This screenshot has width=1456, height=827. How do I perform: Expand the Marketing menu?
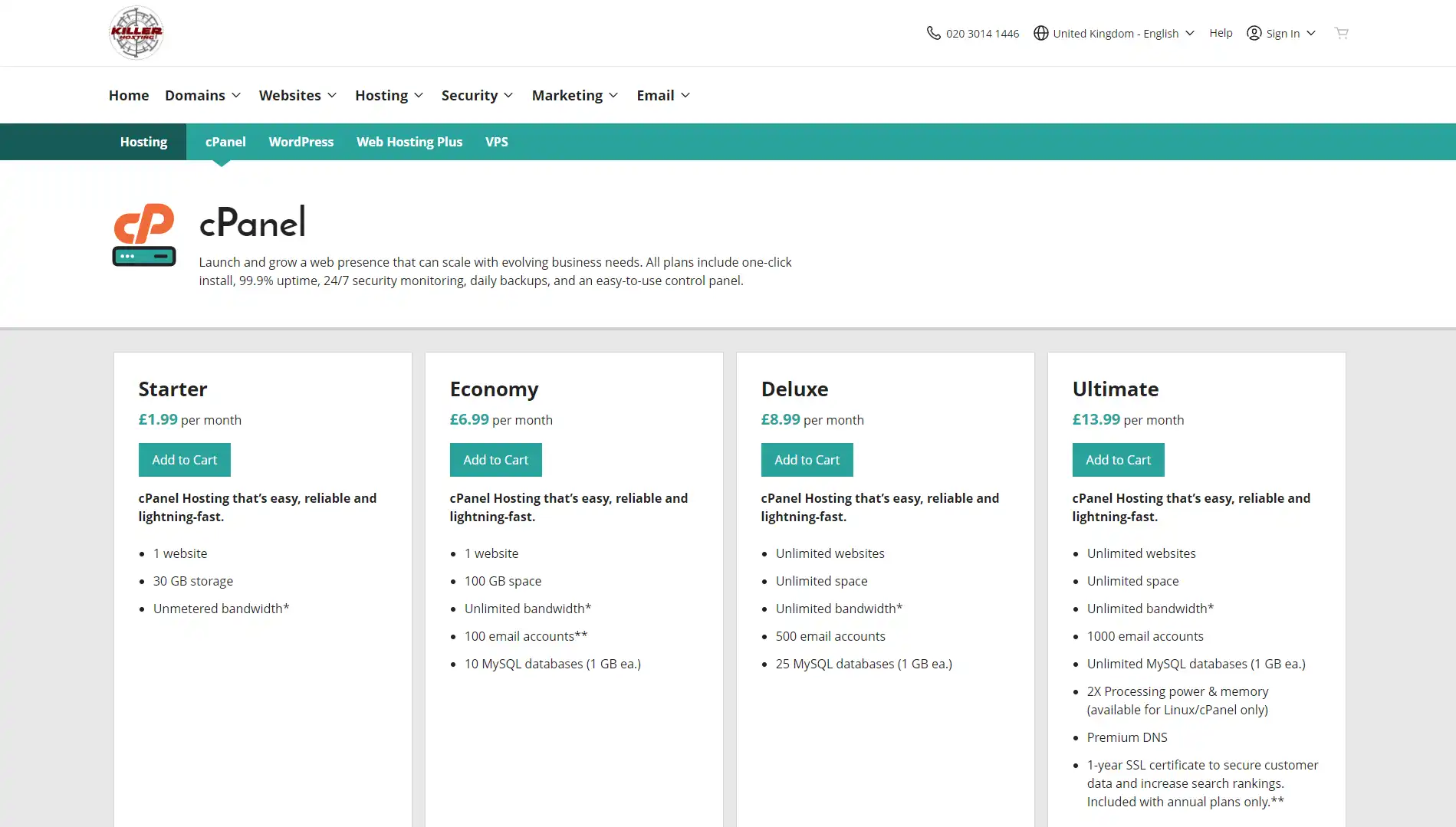(575, 95)
